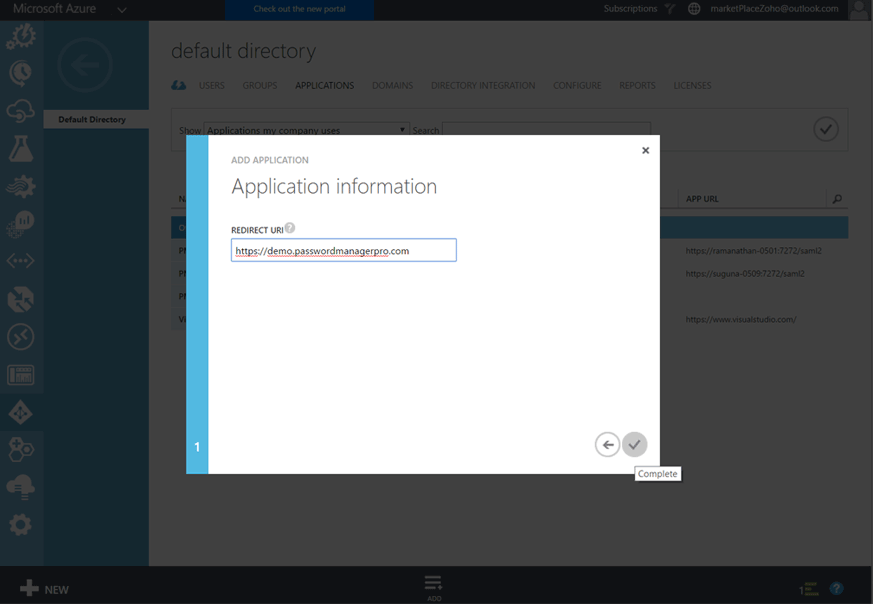Click the NEW plus button

tap(44, 589)
